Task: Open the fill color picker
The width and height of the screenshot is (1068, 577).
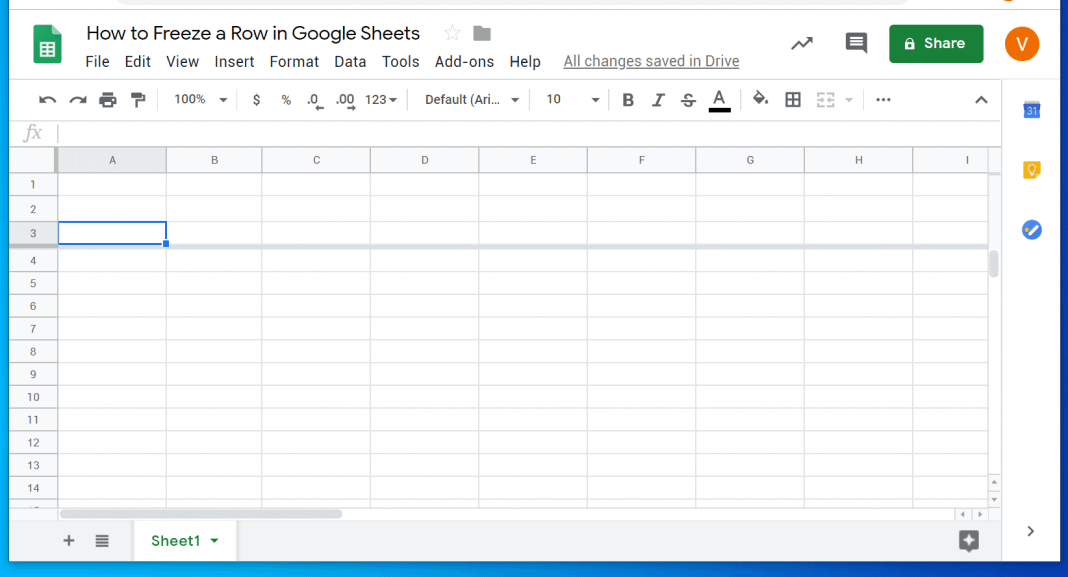Action: (760, 99)
